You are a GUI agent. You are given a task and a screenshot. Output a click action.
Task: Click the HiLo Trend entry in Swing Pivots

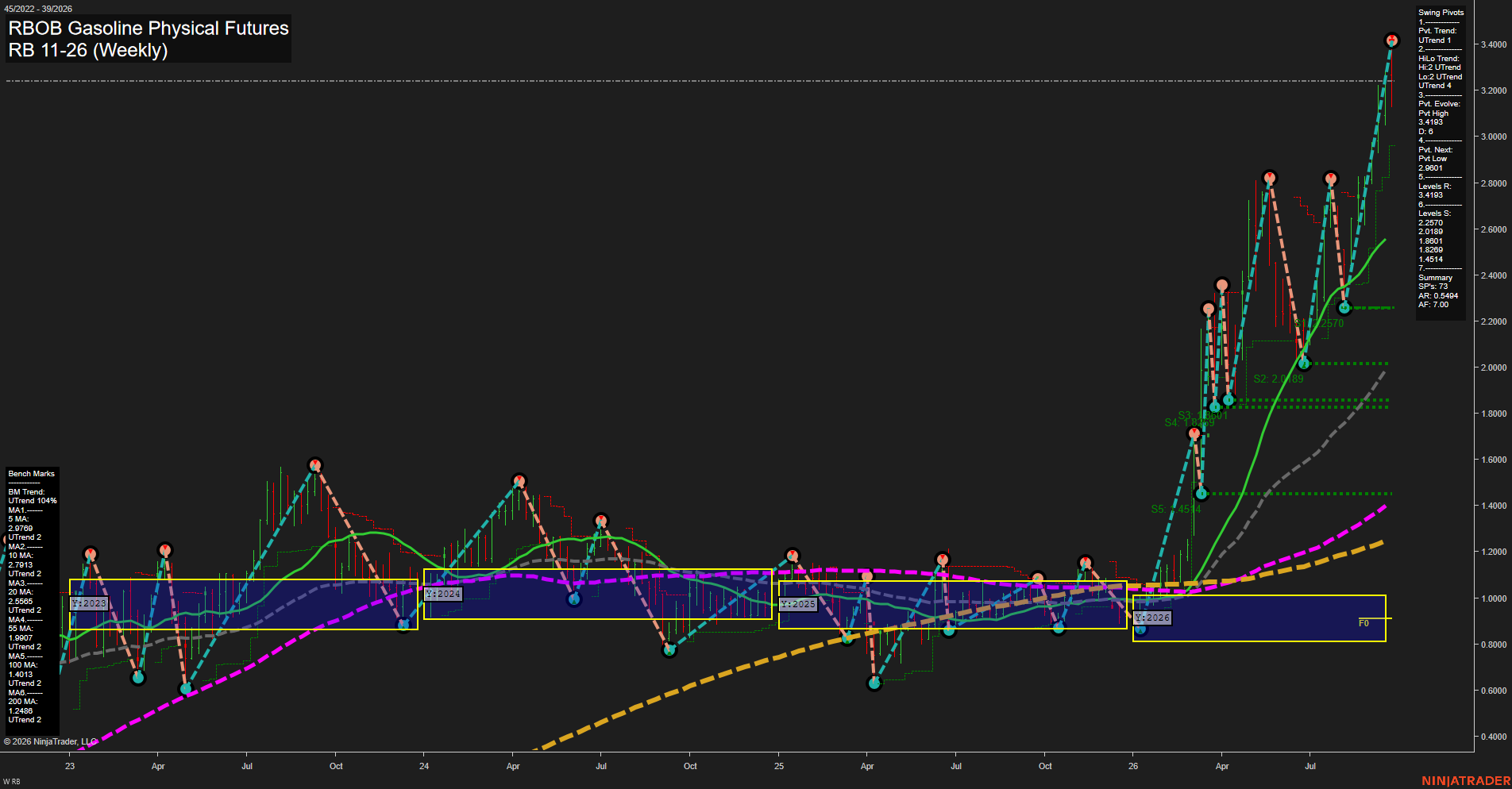1439,59
